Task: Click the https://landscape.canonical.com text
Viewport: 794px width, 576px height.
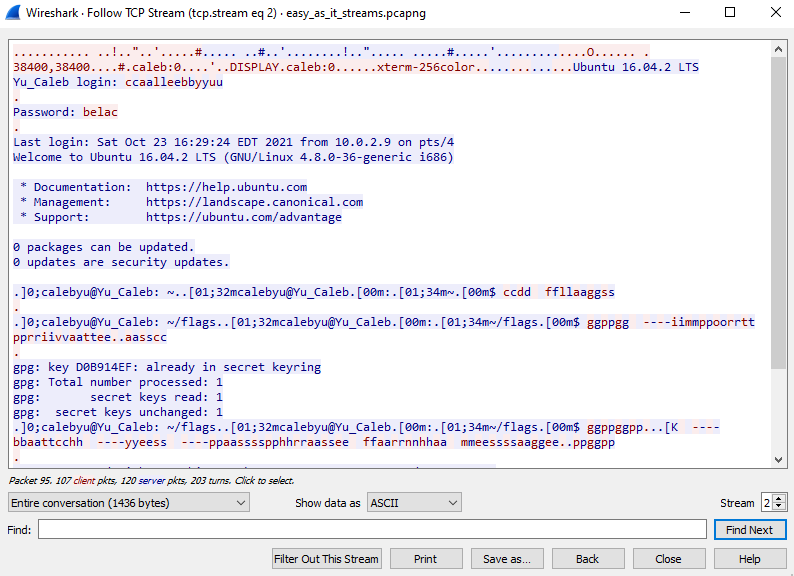Action: (x=254, y=202)
